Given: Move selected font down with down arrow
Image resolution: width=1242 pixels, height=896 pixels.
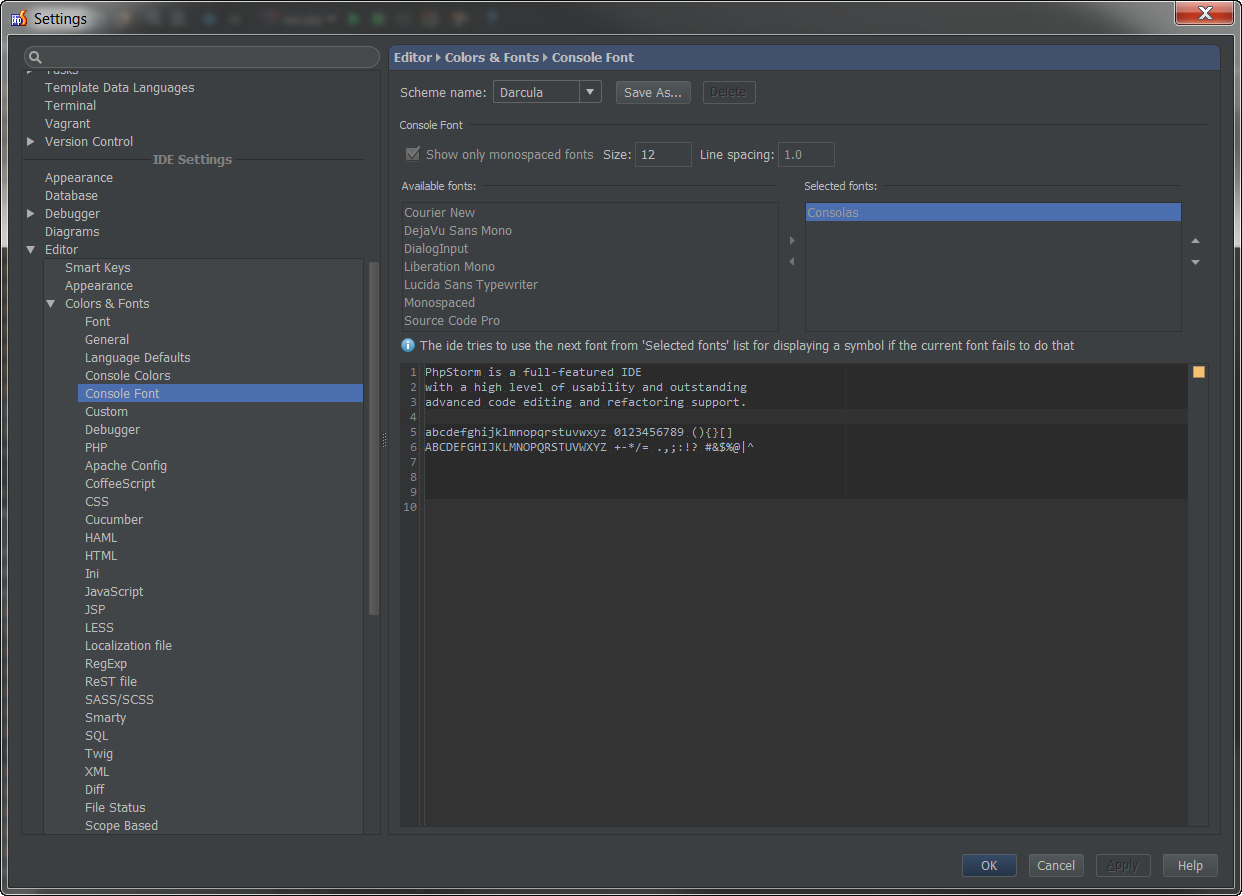Looking at the screenshot, I should click(x=1195, y=262).
